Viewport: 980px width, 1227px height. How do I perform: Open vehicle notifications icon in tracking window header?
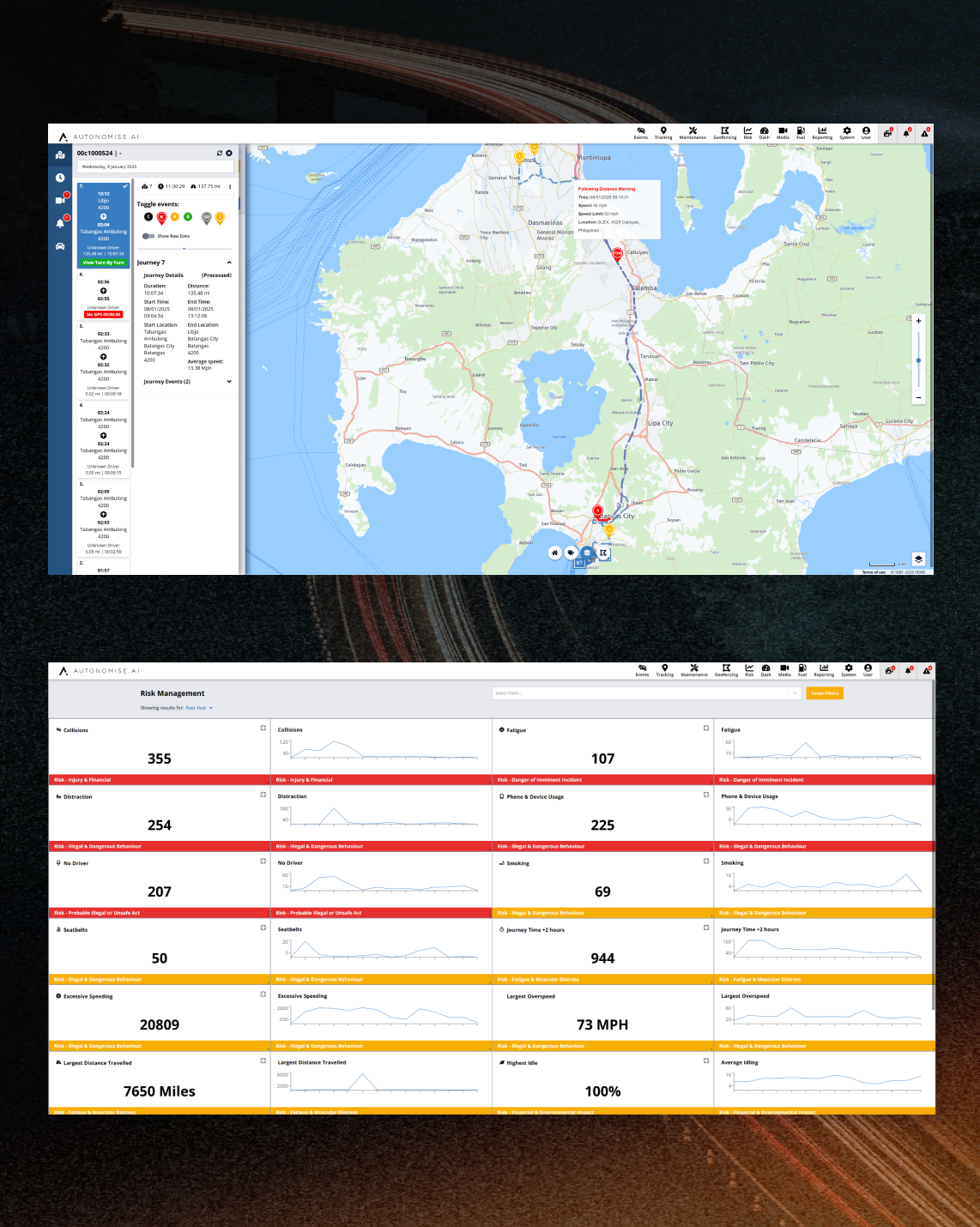pos(888,133)
